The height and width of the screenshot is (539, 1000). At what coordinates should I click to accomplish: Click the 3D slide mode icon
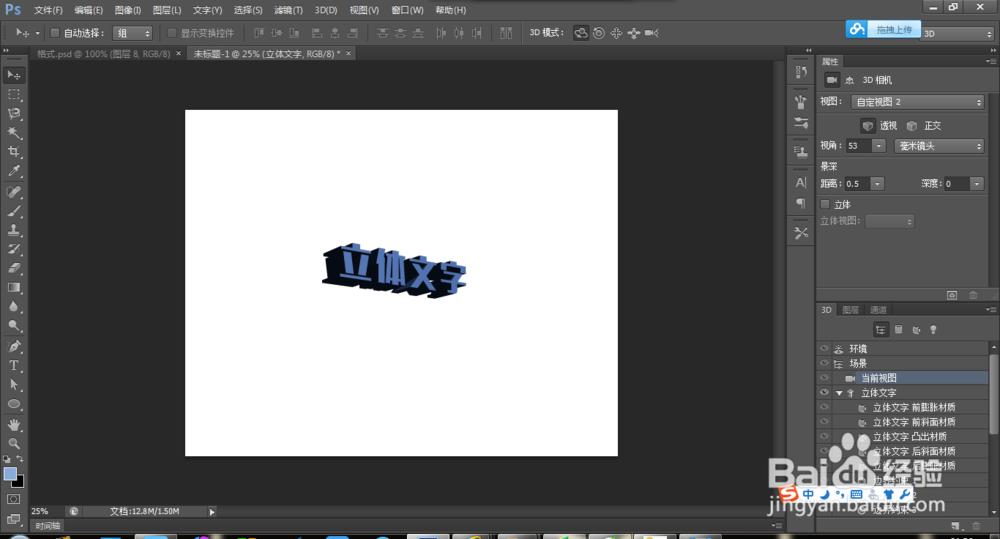634,33
